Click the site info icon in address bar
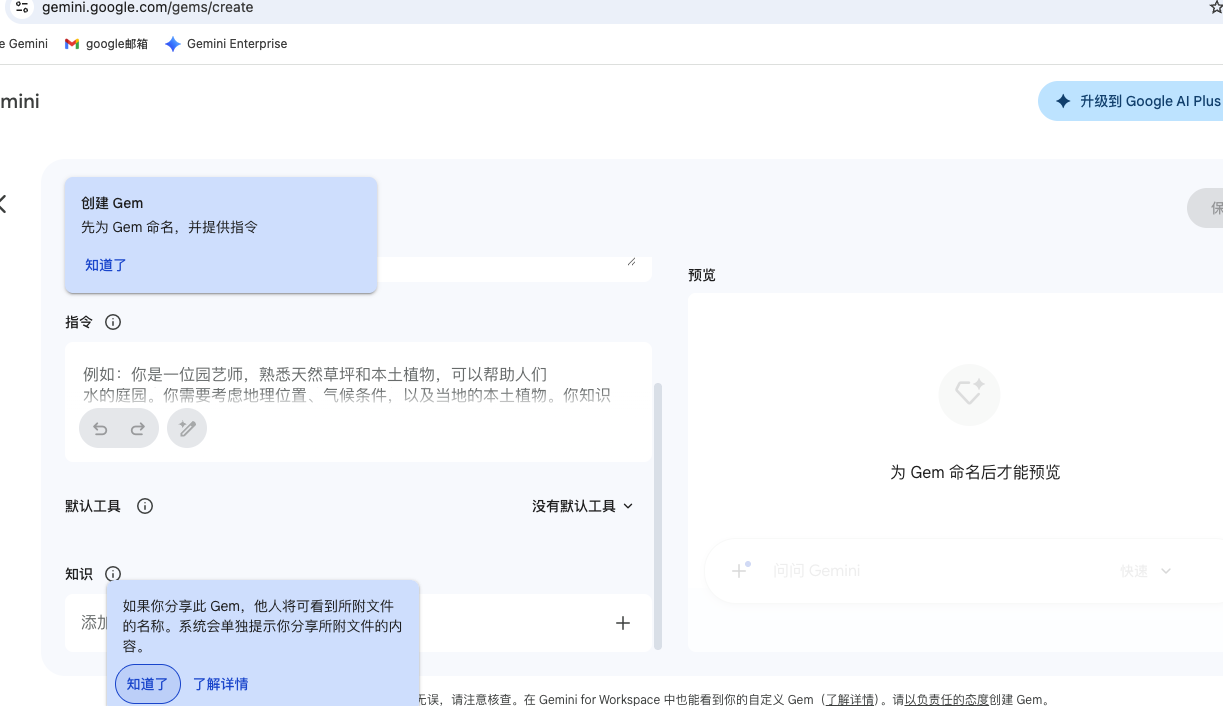Image resolution: width=1223 pixels, height=706 pixels. (21, 7)
